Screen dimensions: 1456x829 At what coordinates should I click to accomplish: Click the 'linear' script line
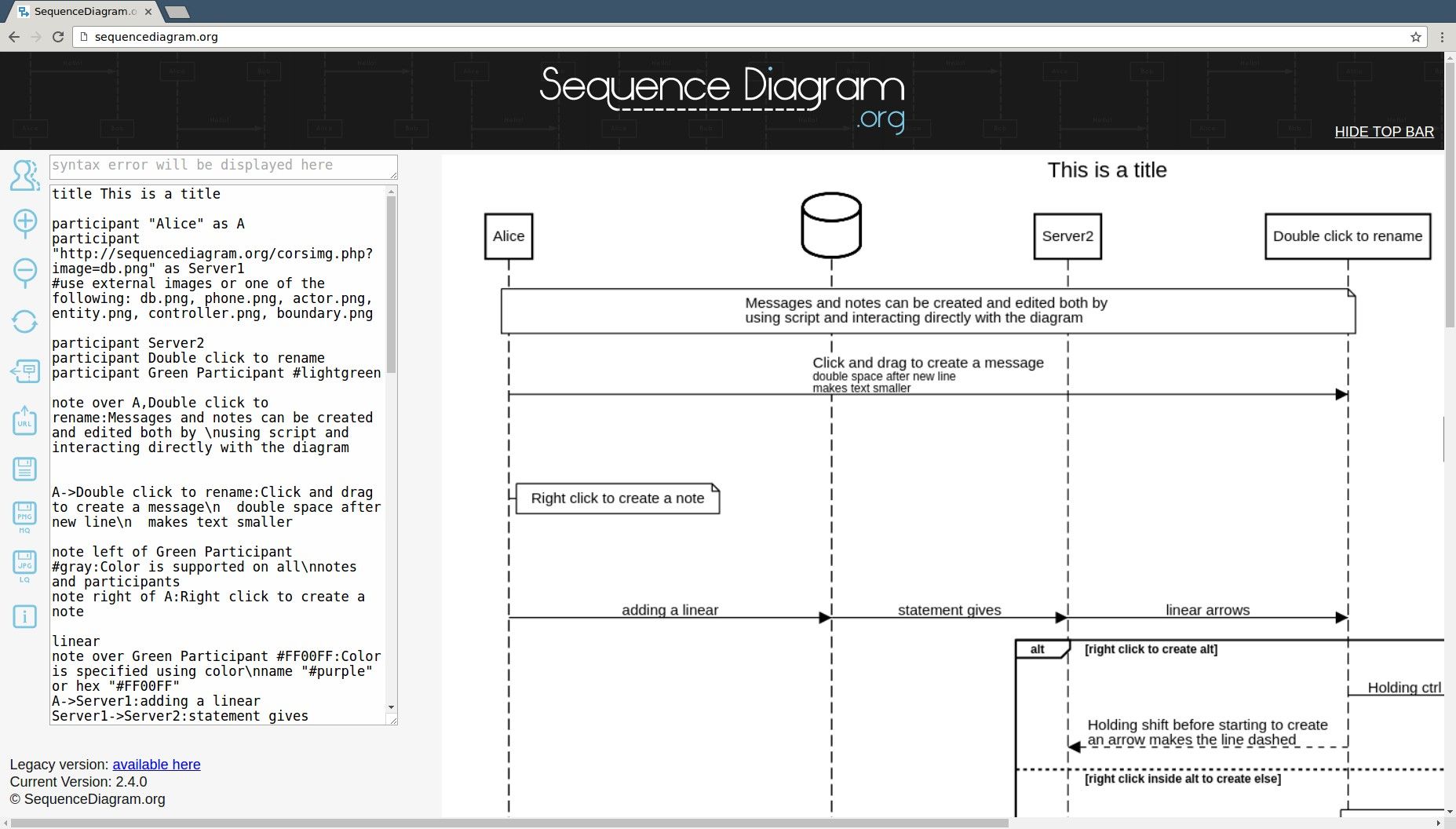tap(76, 641)
